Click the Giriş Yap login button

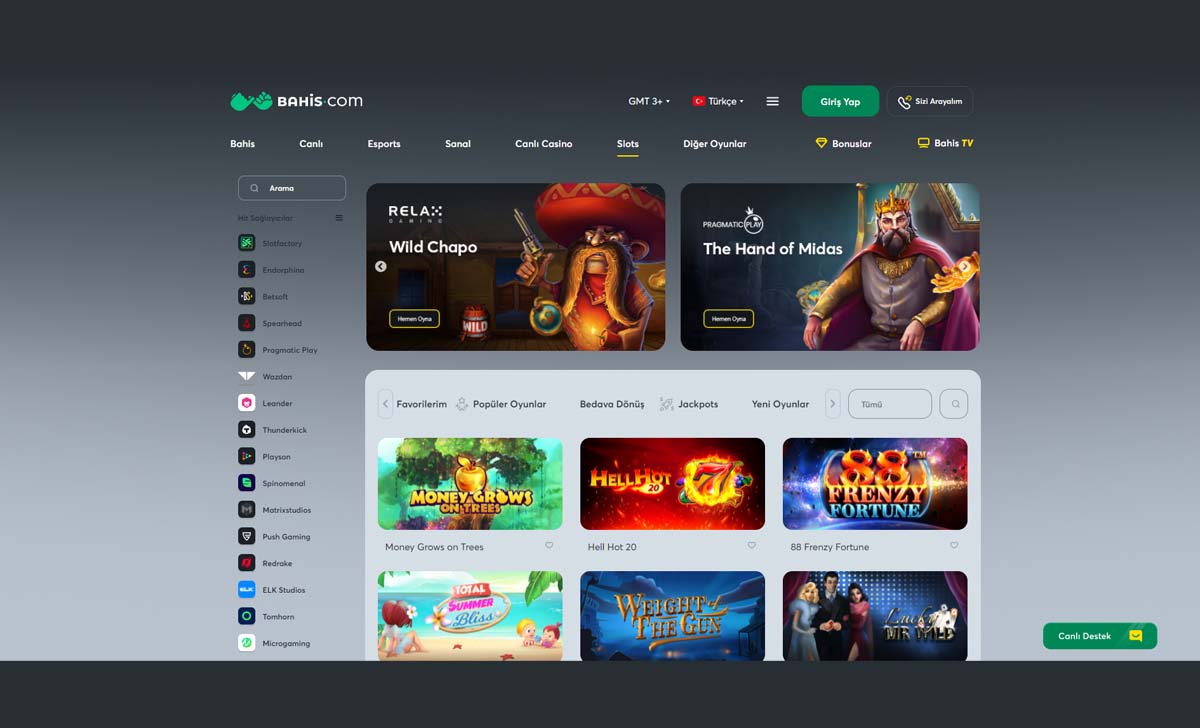pos(840,101)
